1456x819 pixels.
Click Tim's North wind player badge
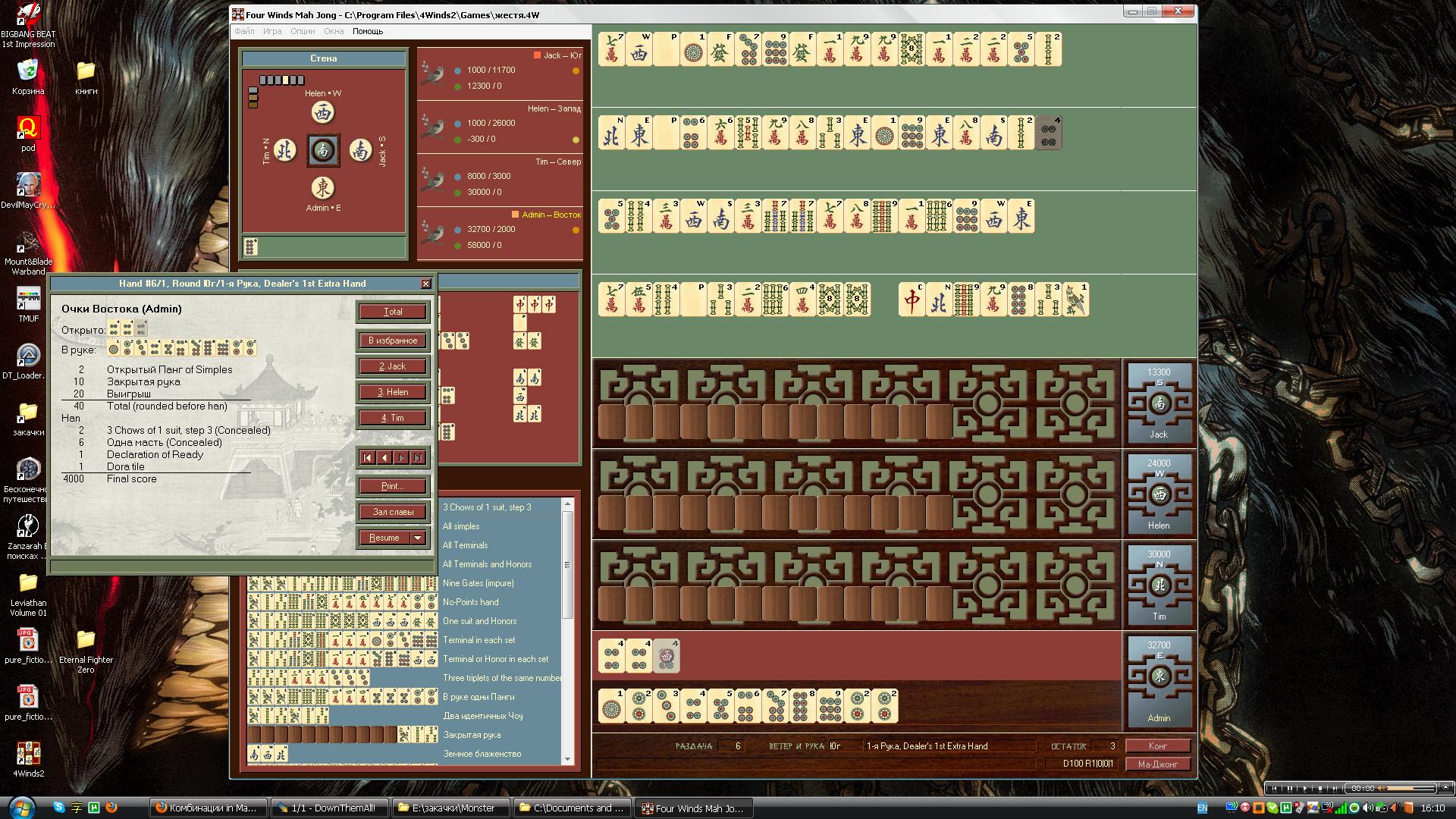[1159, 585]
